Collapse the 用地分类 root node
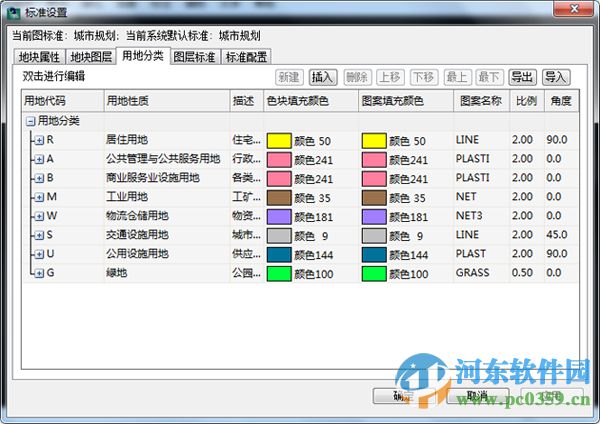Viewport: 600px width, 424px height. pyautogui.click(x=30, y=122)
